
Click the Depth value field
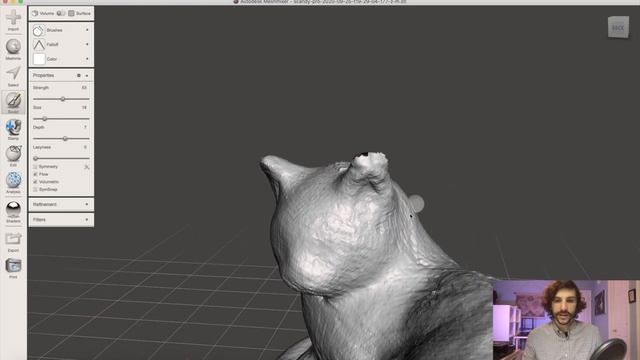(85, 127)
